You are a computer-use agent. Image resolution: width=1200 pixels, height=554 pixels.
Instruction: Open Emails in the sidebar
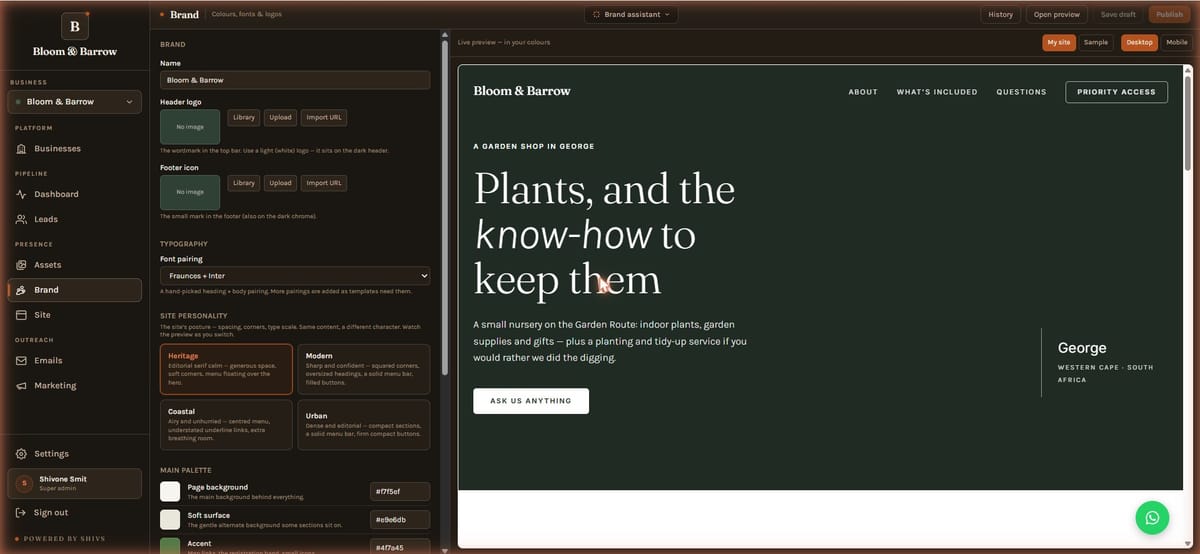74,360
